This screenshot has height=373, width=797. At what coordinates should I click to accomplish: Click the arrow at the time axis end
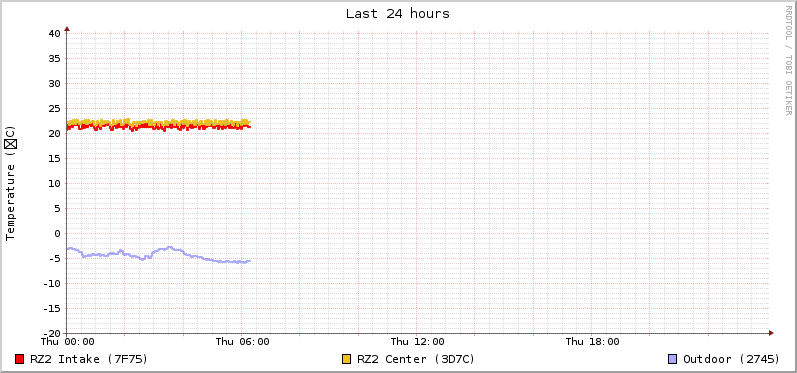pyautogui.click(x=771, y=333)
